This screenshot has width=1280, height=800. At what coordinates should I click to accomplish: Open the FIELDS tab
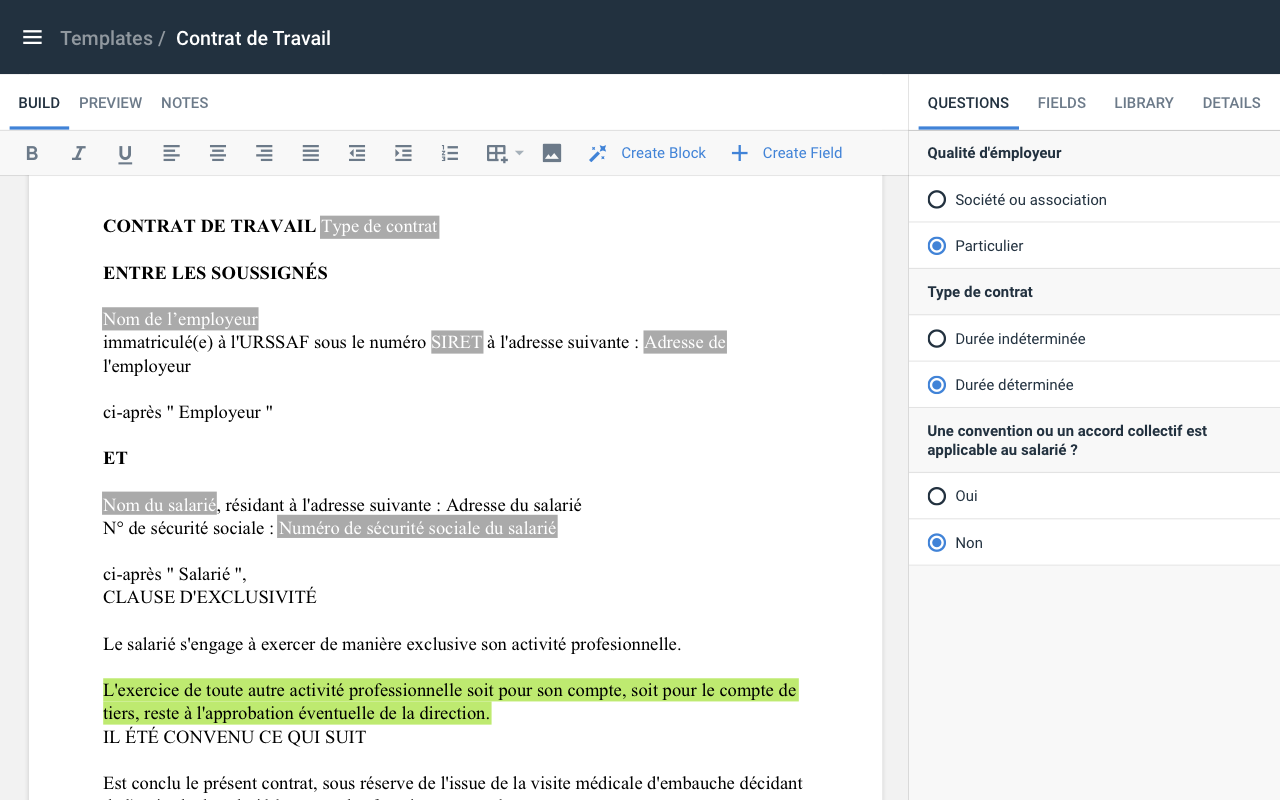point(1062,103)
